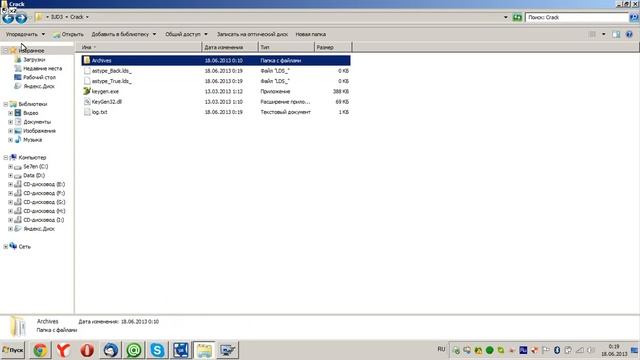Launch Yandex browser from taskbar
This screenshot has width=640, height=360.
point(63,350)
